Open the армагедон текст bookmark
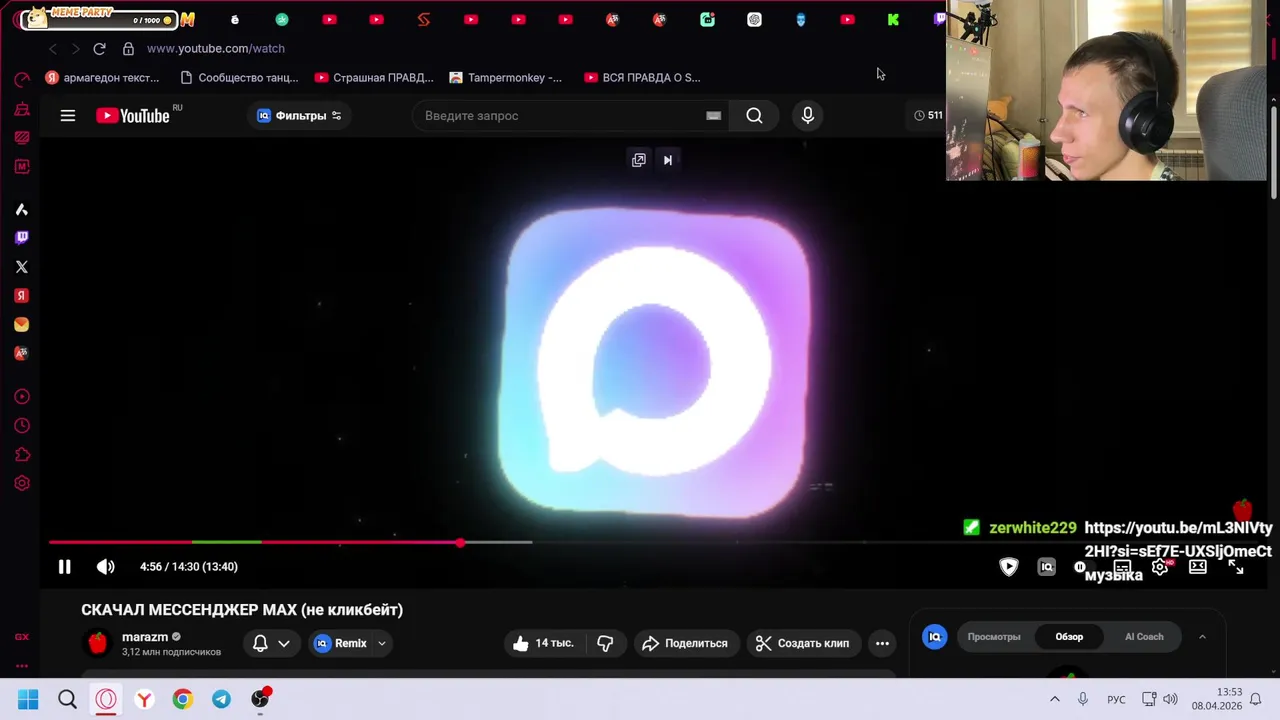 [x=103, y=77]
